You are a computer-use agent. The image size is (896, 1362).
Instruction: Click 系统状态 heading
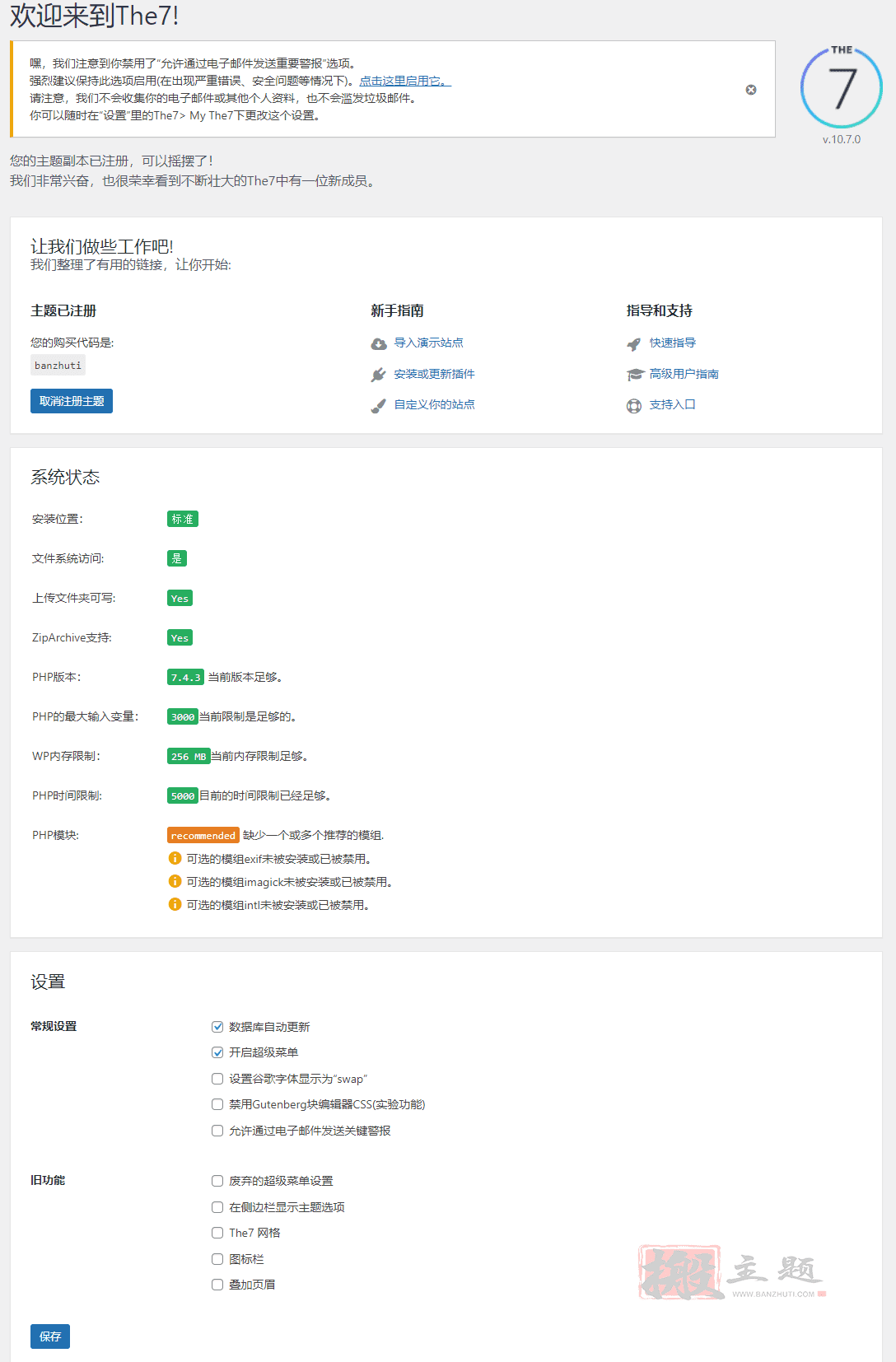65,477
